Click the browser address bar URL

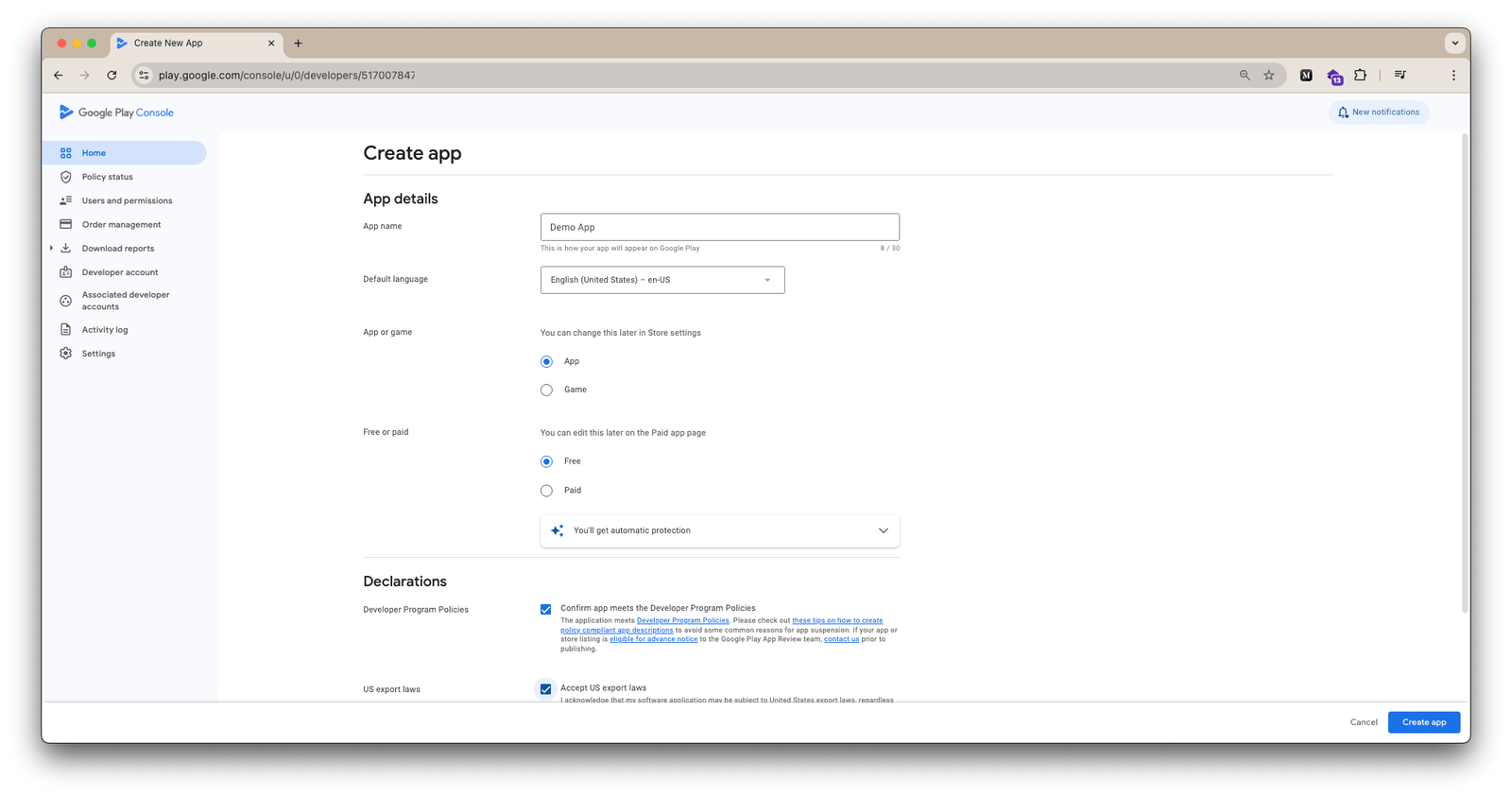pos(286,76)
